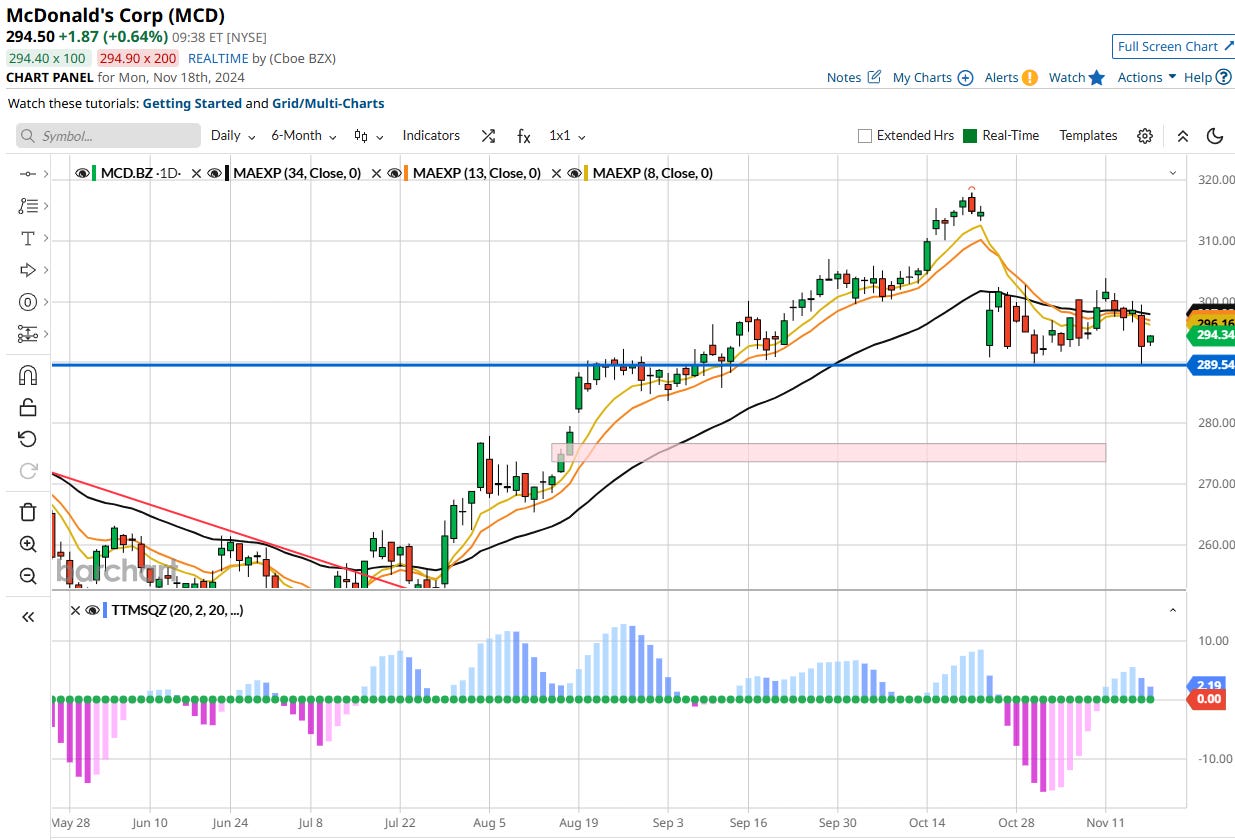Zoom out of the chart
1235x840 pixels.
pyautogui.click(x=28, y=576)
